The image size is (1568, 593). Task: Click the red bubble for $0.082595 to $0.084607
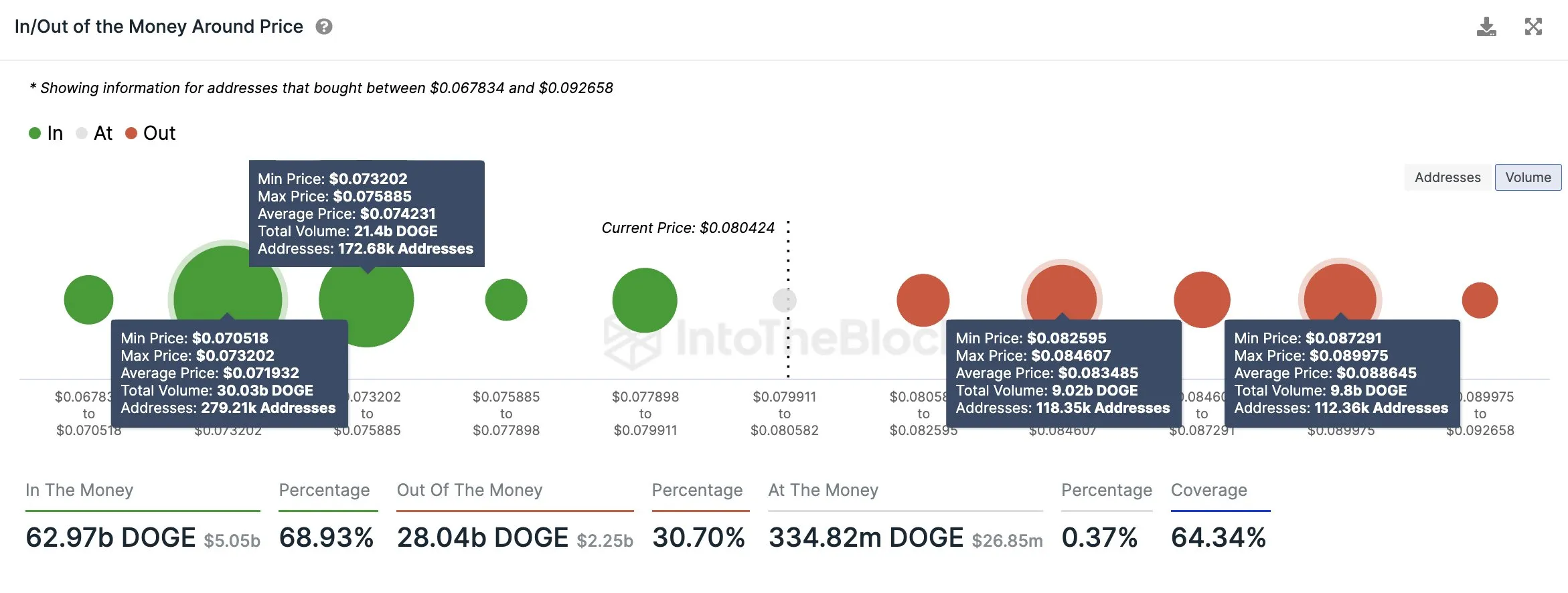coord(1061,291)
